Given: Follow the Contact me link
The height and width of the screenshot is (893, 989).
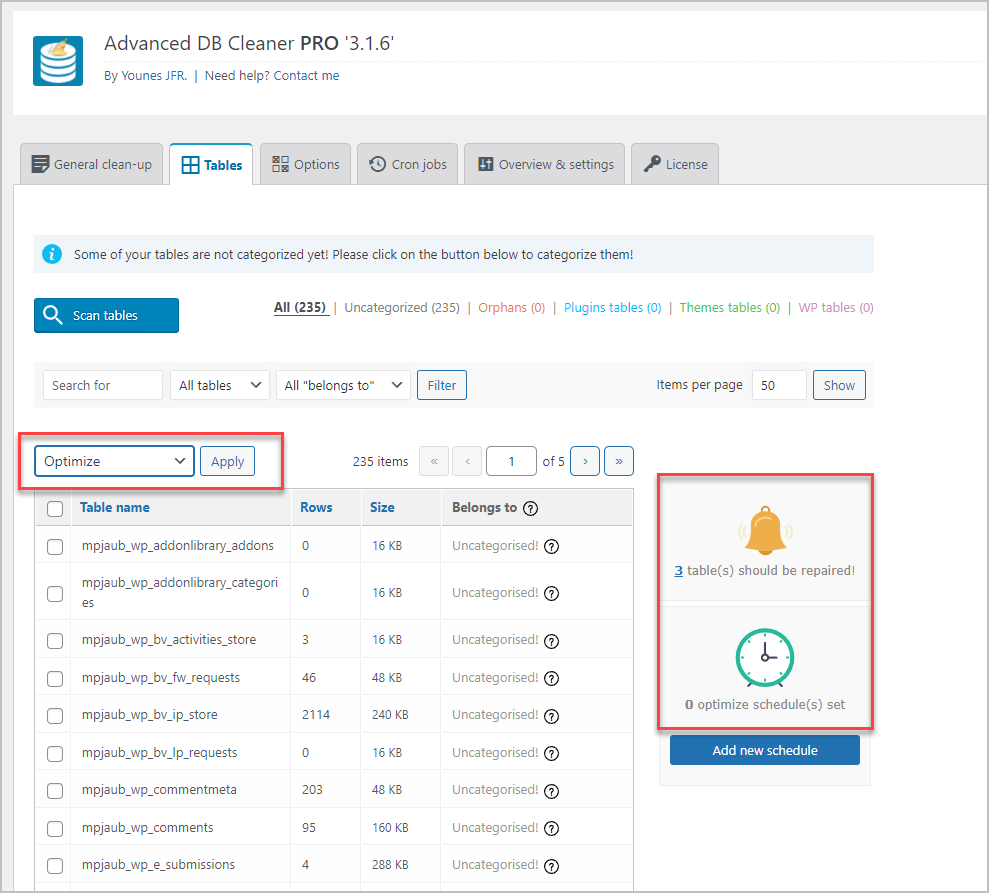Looking at the screenshot, I should pos(306,75).
